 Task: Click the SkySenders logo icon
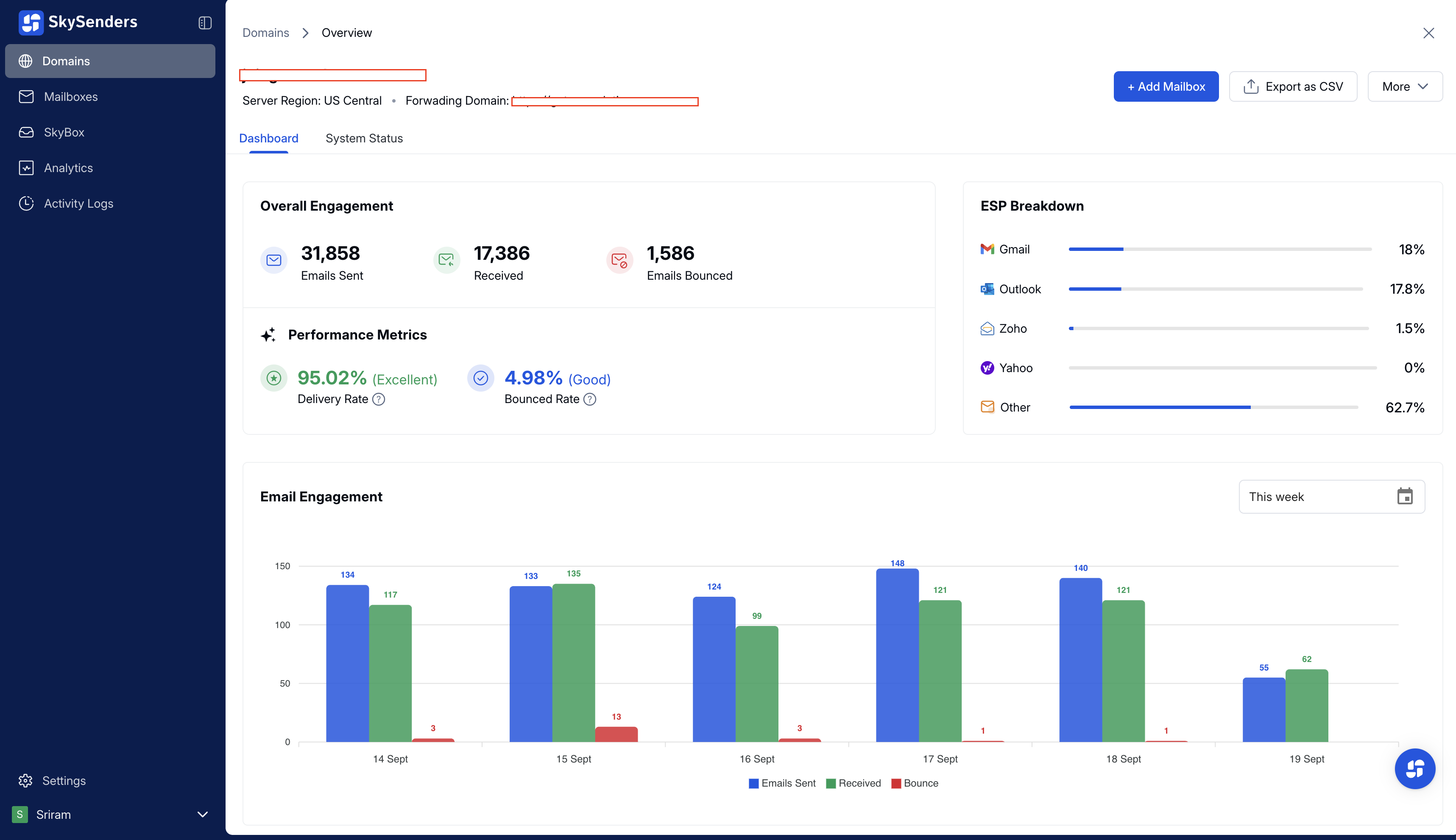[x=31, y=22]
